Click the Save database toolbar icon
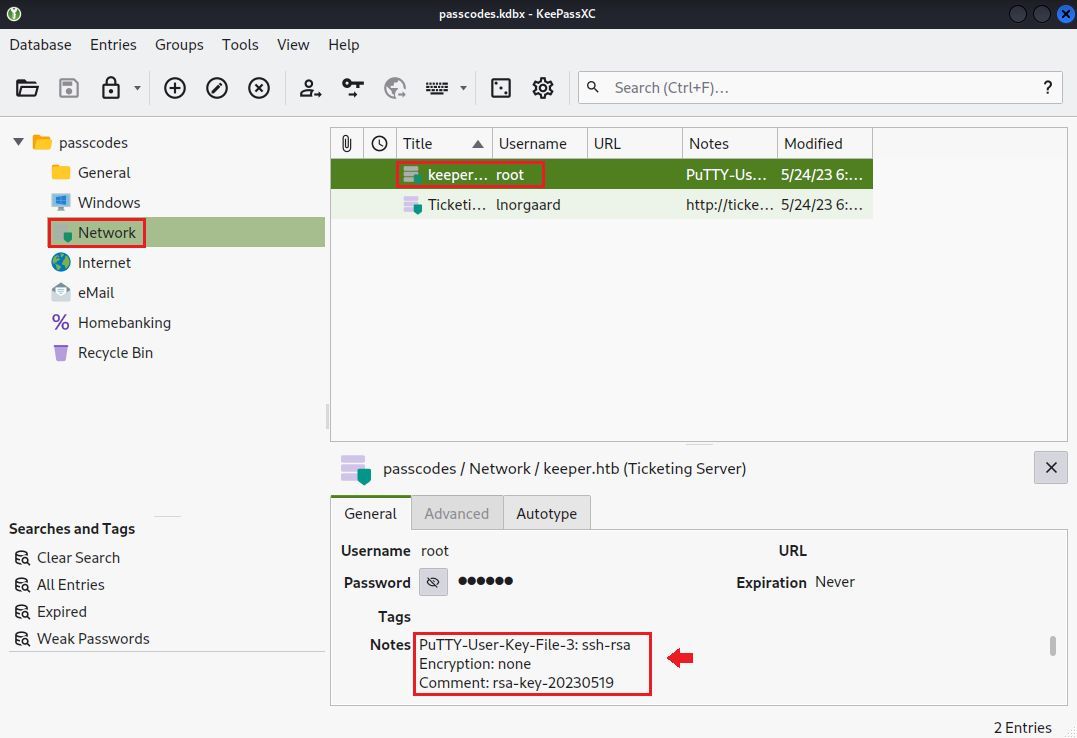 [x=69, y=88]
